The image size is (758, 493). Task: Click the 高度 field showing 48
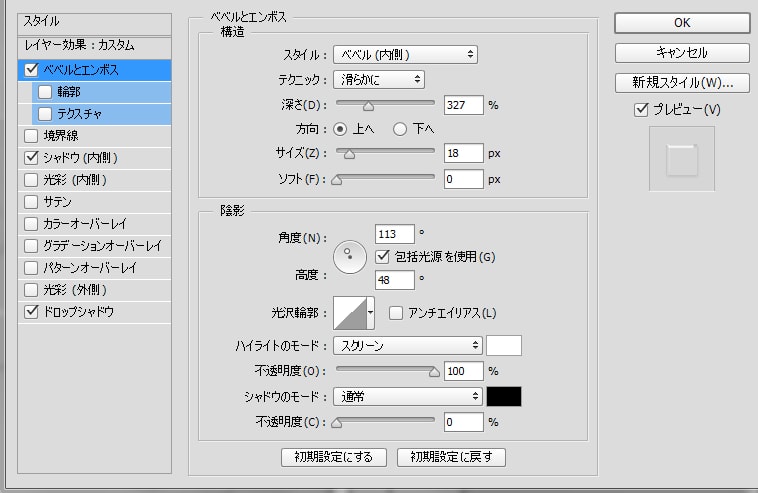[394, 280]
